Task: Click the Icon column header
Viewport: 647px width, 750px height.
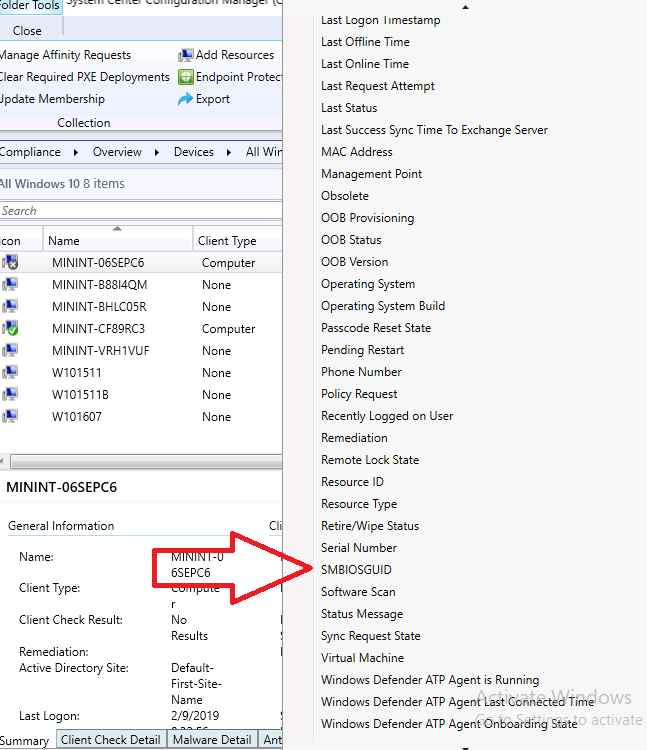Action: 21,241
